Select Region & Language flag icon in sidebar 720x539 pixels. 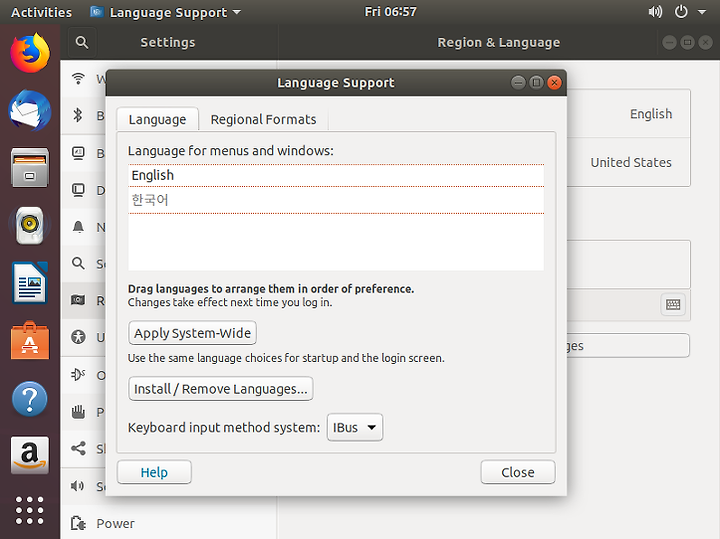78,300
